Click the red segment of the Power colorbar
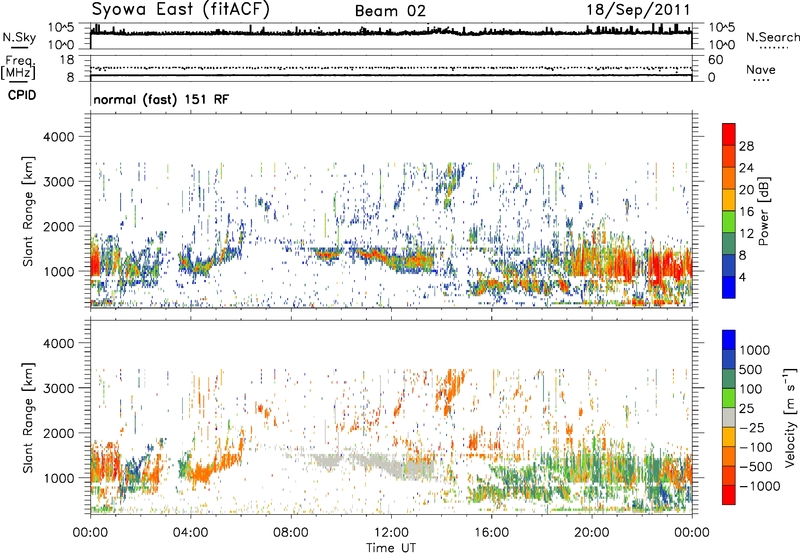 pos(729,134)
